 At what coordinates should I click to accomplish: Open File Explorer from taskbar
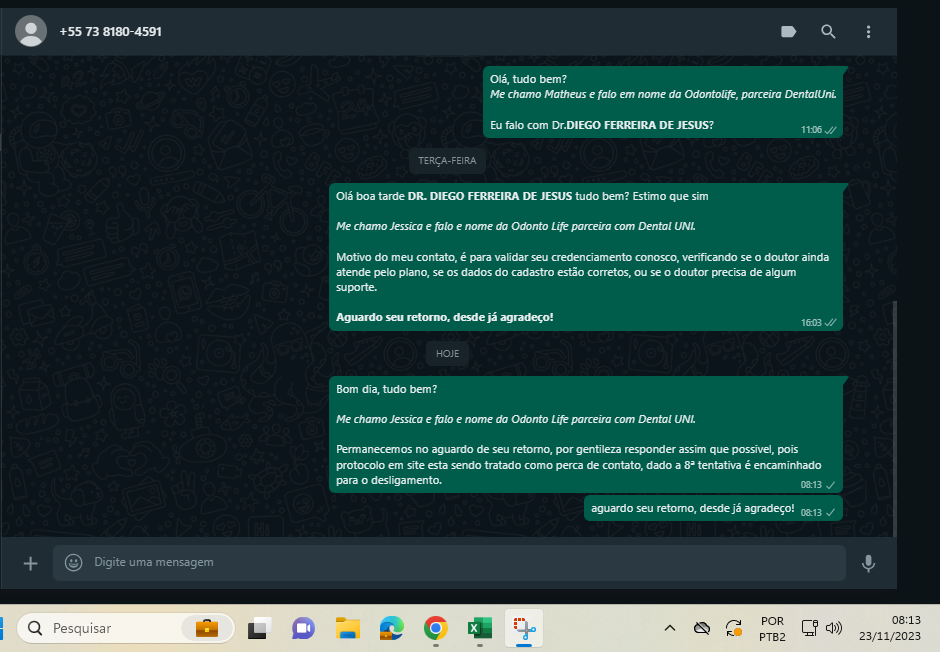(x=348, y=628)
